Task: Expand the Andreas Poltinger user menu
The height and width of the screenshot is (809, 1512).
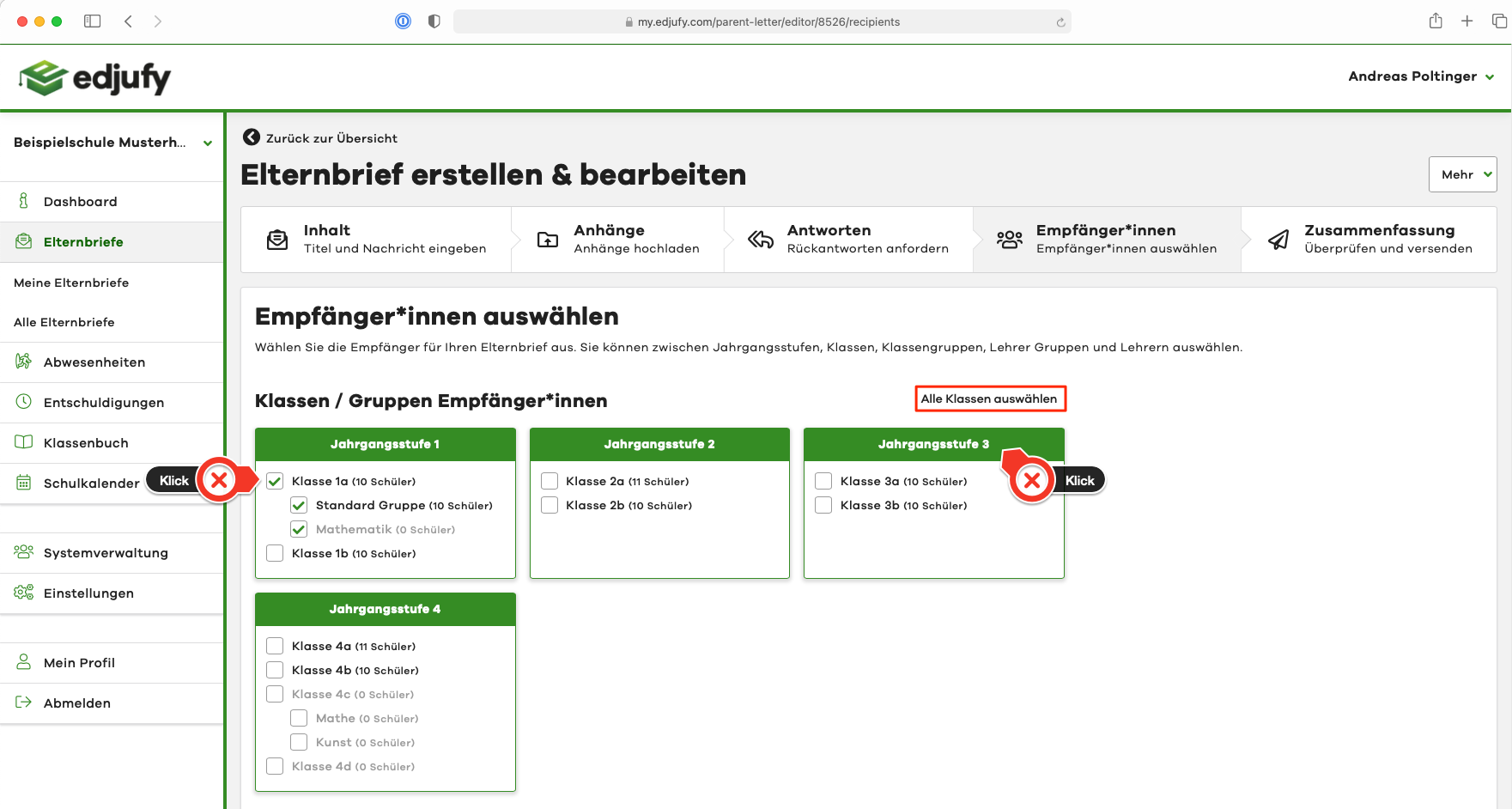Action: tap(1421, 76)
